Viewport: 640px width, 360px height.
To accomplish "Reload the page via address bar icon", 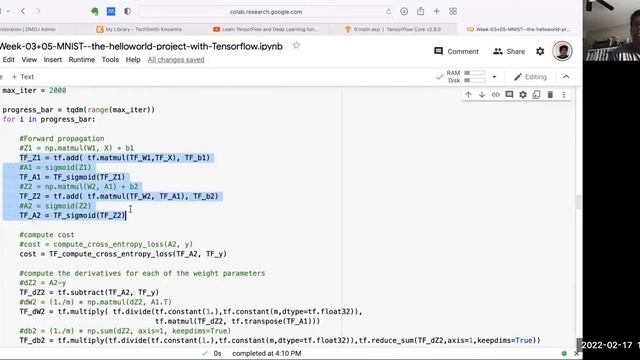I will click(388, 12).
